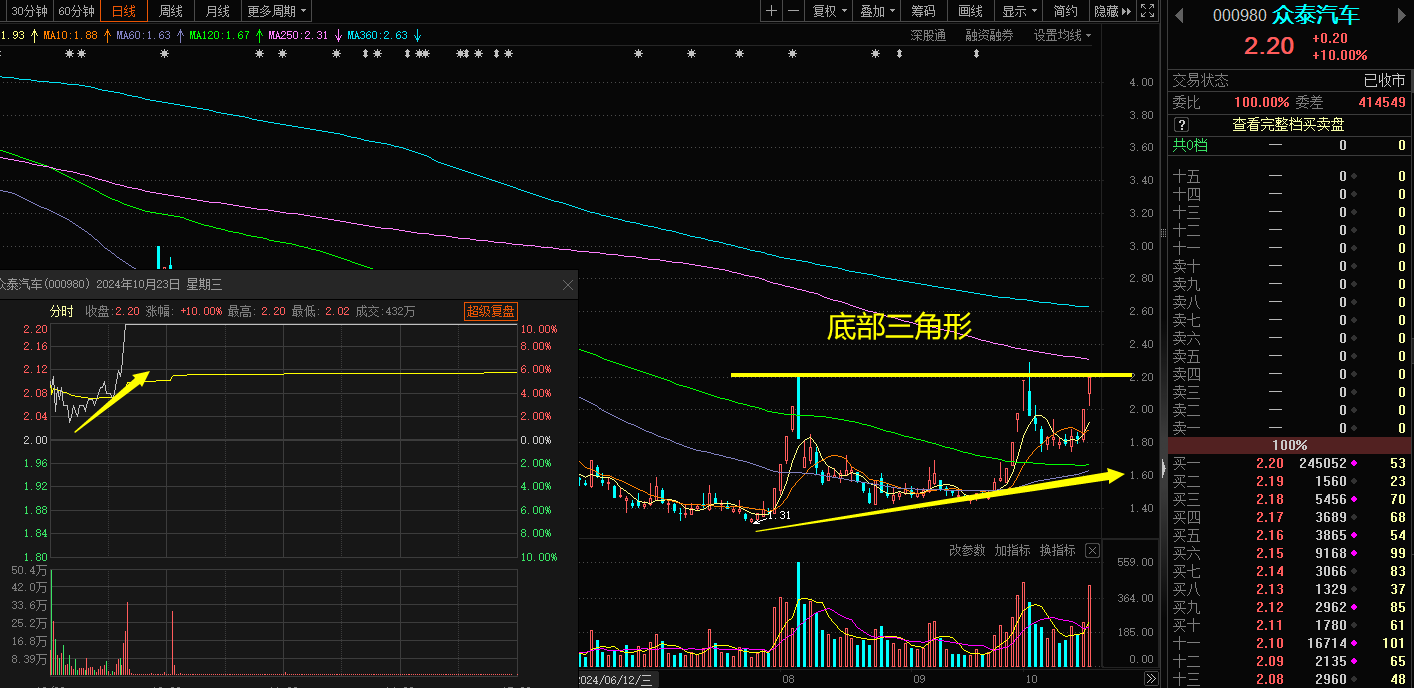Close the volume indicator panel X icon

click(x=1092, y=551)
